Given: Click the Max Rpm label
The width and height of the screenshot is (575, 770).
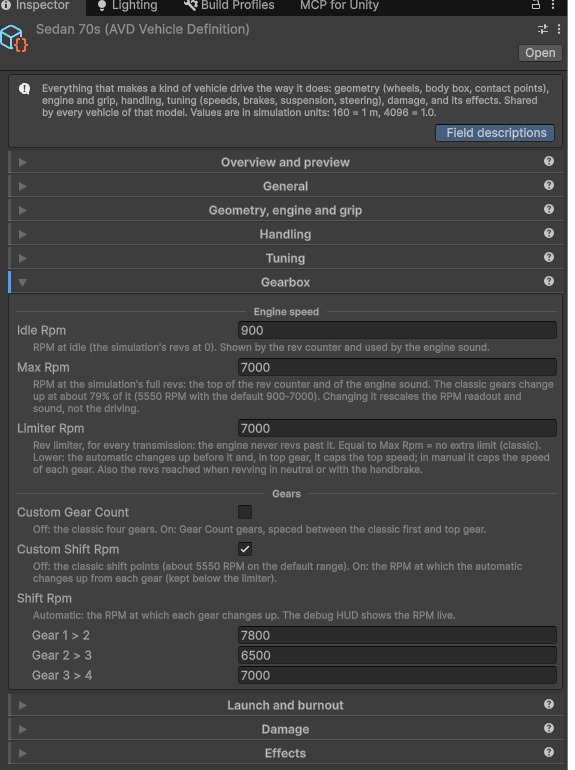Looking at the screenshot, I should (43, 367).
